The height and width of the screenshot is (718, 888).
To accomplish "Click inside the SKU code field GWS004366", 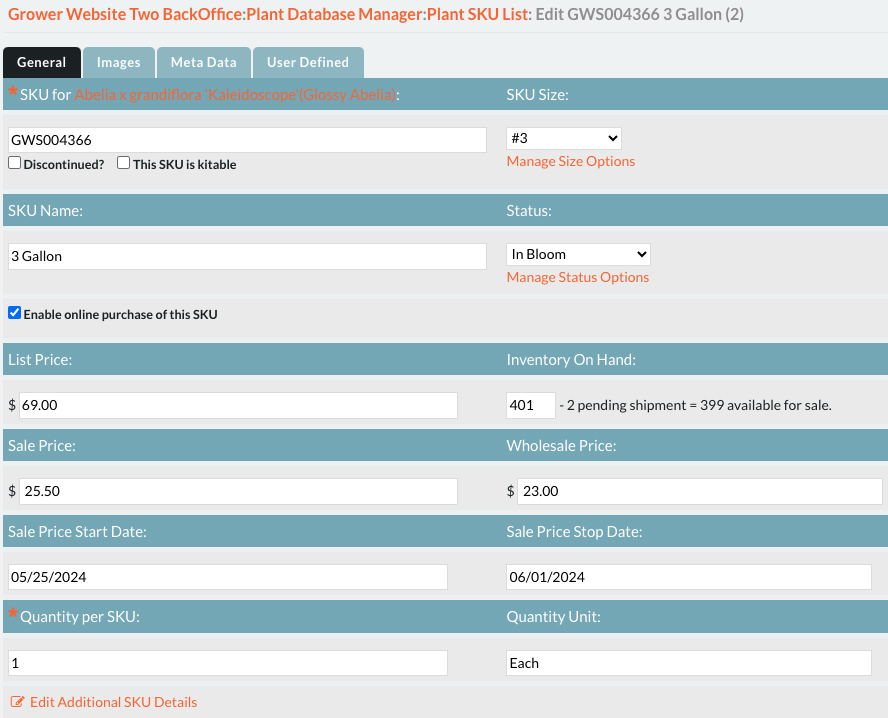I will [247, 140].
